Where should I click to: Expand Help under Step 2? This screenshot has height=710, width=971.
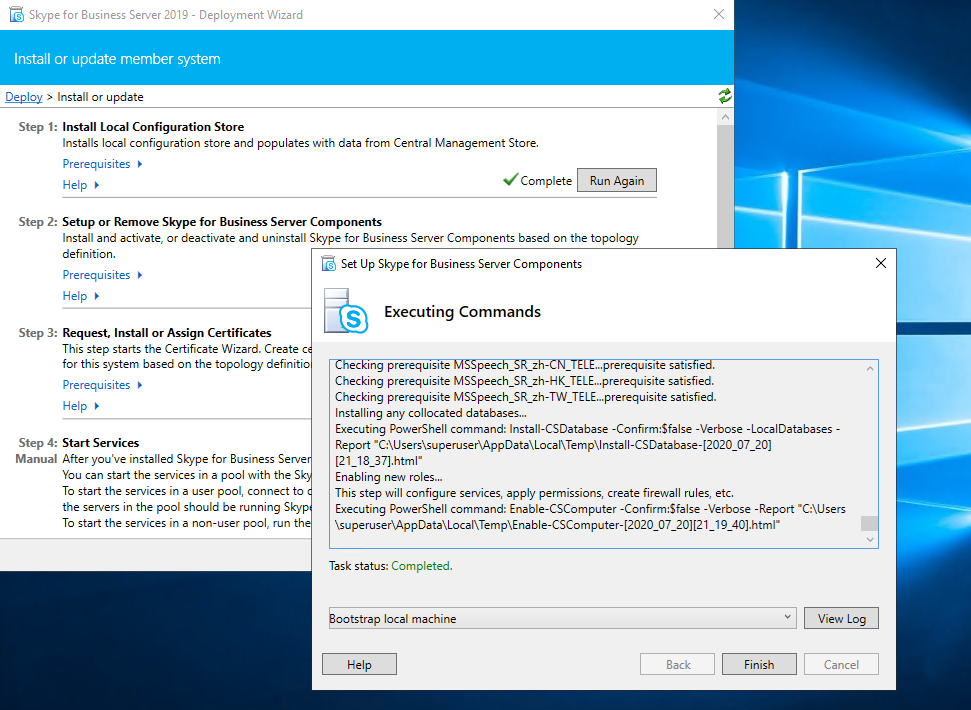(81, 296)
